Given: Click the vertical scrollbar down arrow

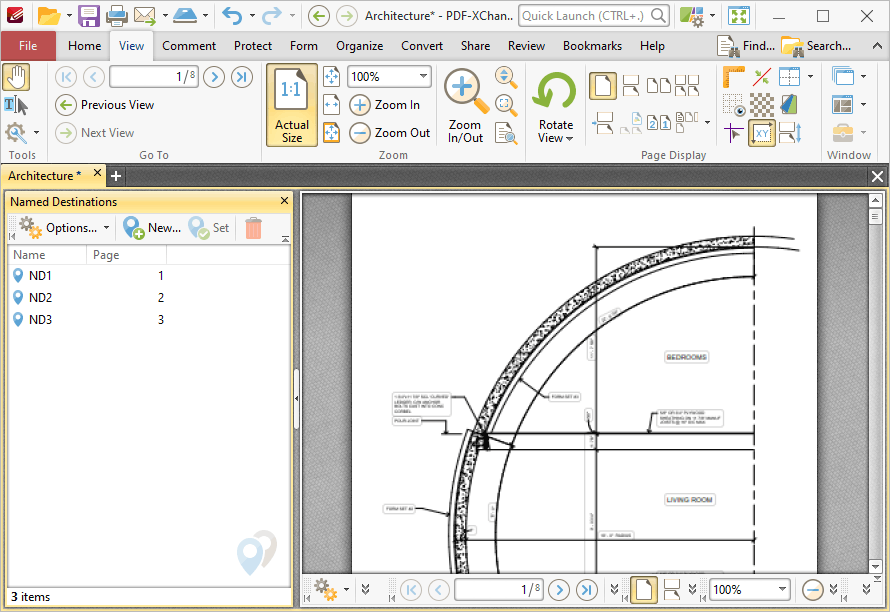Looking at the screenshot, I should 875,566.
